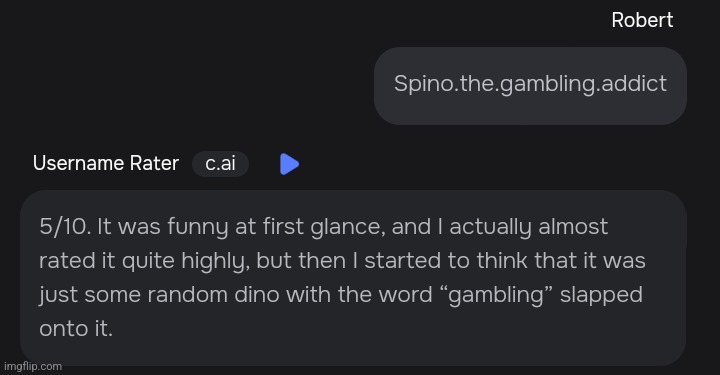Click the c.ai badge
The height and width of the screenshot is (375, 720).
[x=220, y=163]
